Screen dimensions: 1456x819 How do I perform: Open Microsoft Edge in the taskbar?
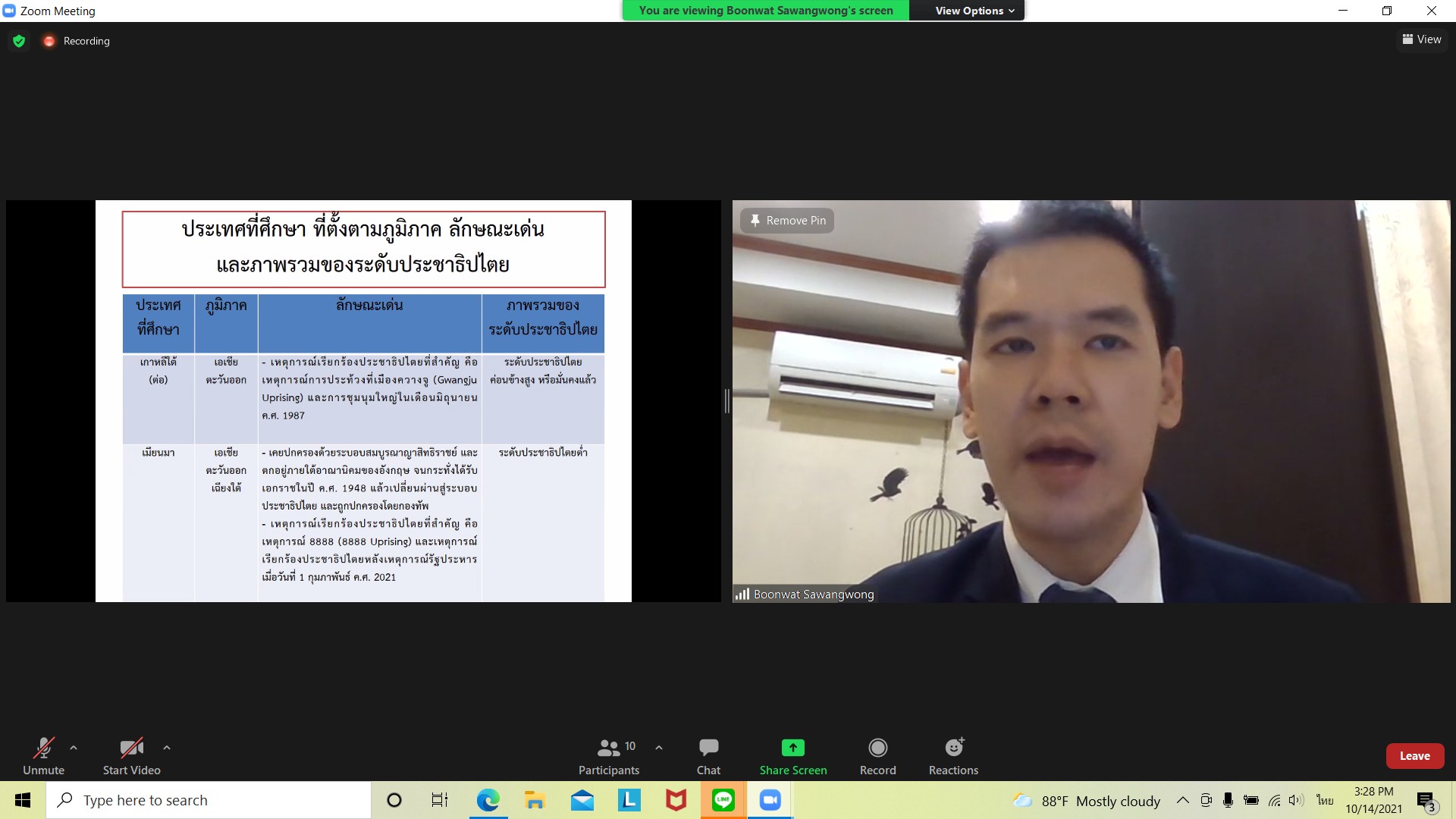click(x=488, y=800)
